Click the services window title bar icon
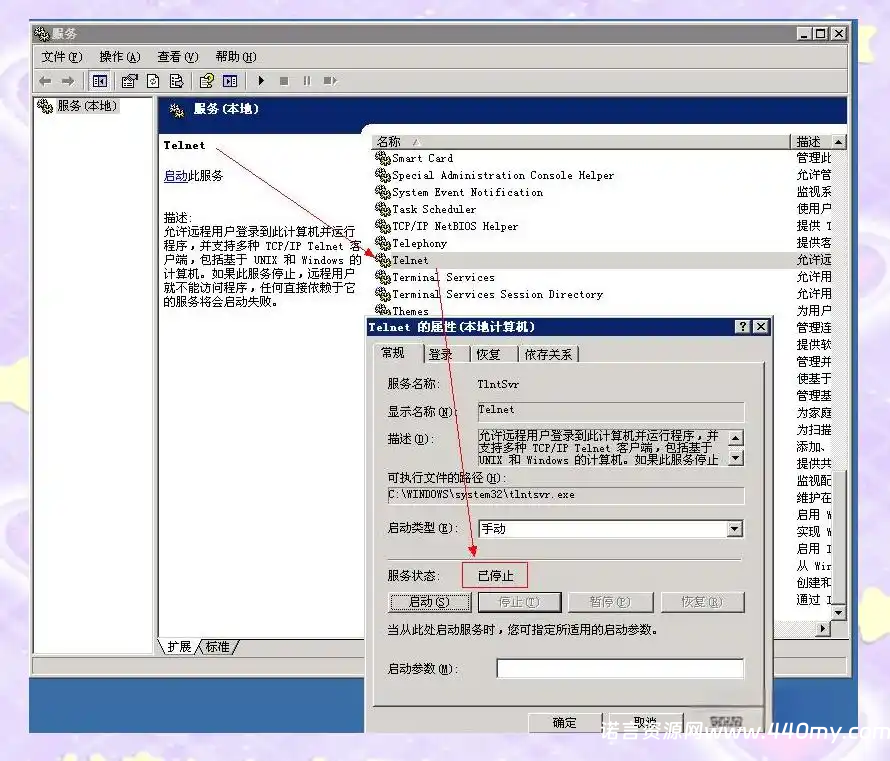 (42, 33)
